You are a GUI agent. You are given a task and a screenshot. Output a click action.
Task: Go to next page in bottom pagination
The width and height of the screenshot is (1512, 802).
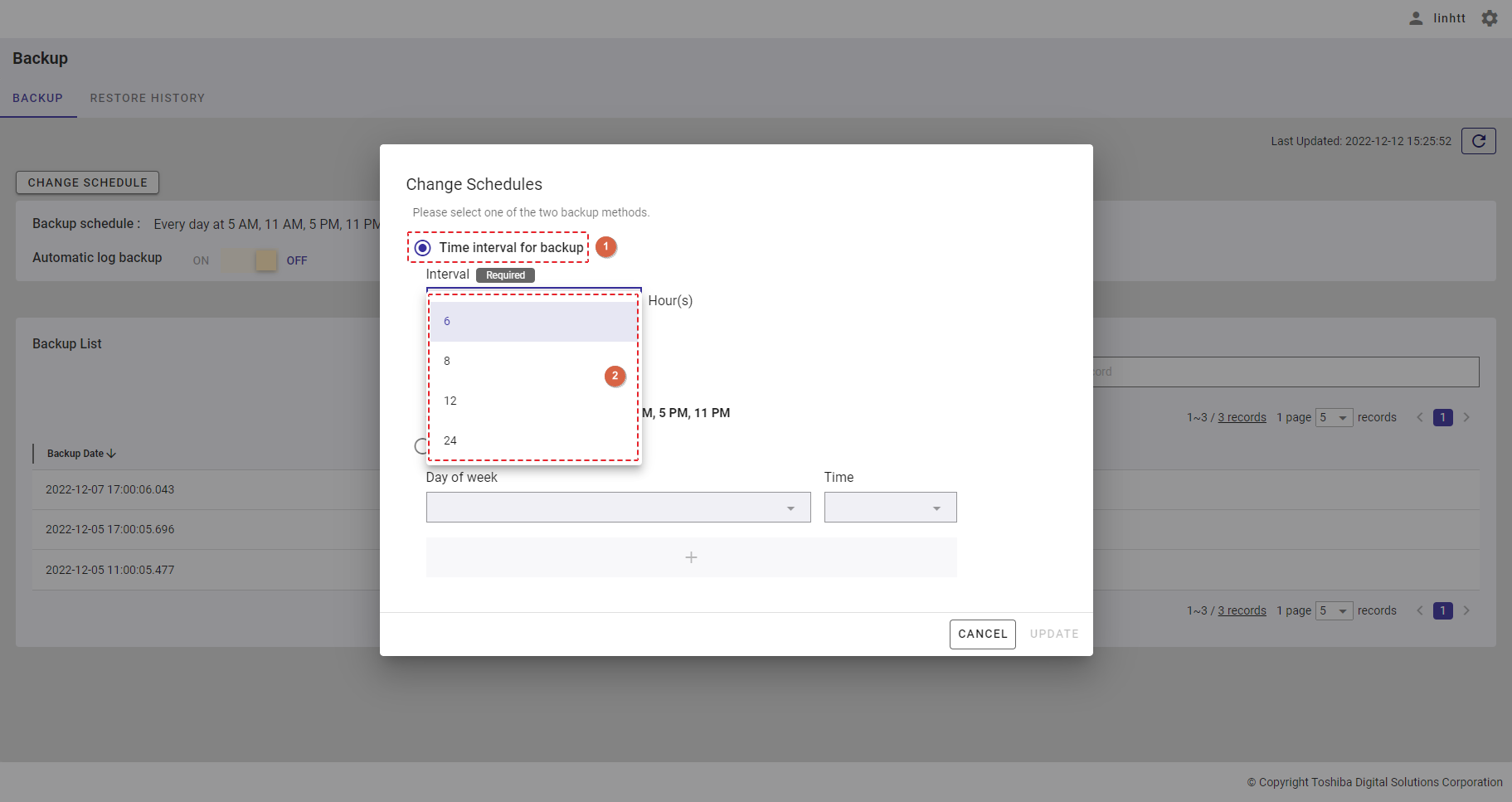(x=1466, y=610)
